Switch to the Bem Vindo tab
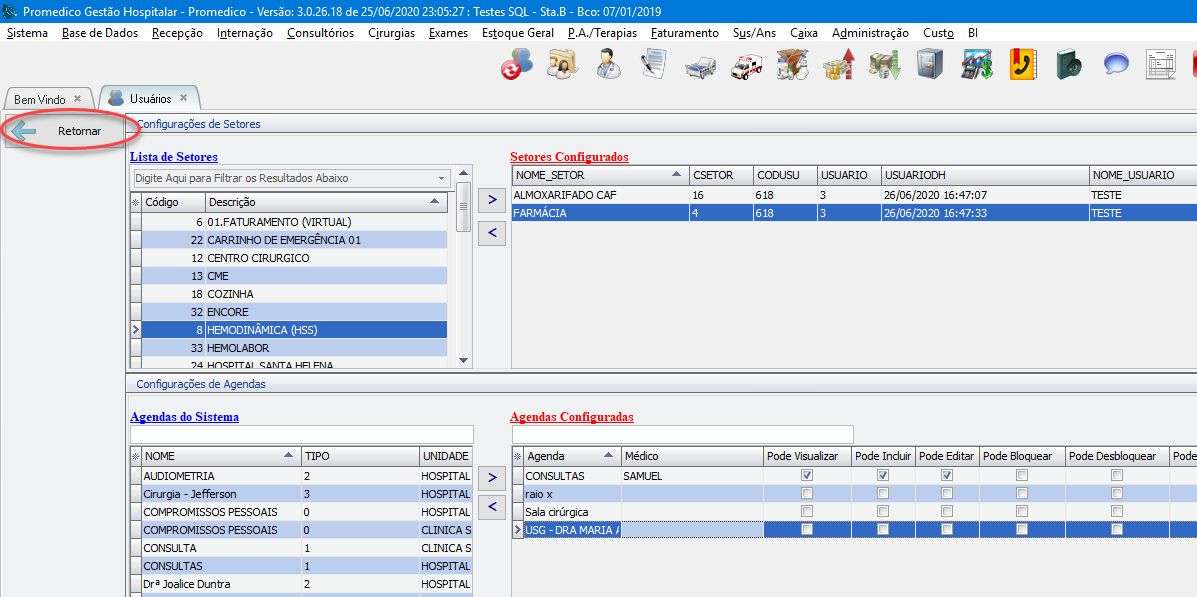This screenshot has width=1197, height=597. point(40,99)
